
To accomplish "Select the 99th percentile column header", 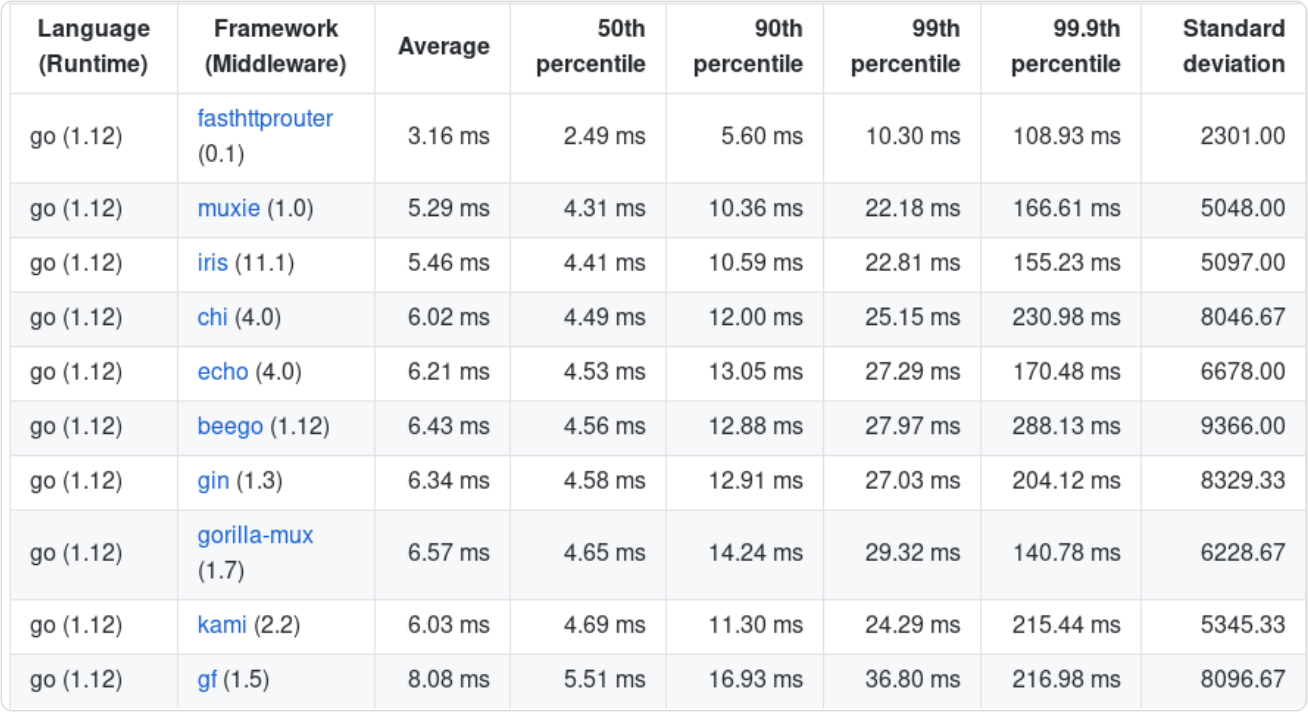I will (x=905, y=47).
